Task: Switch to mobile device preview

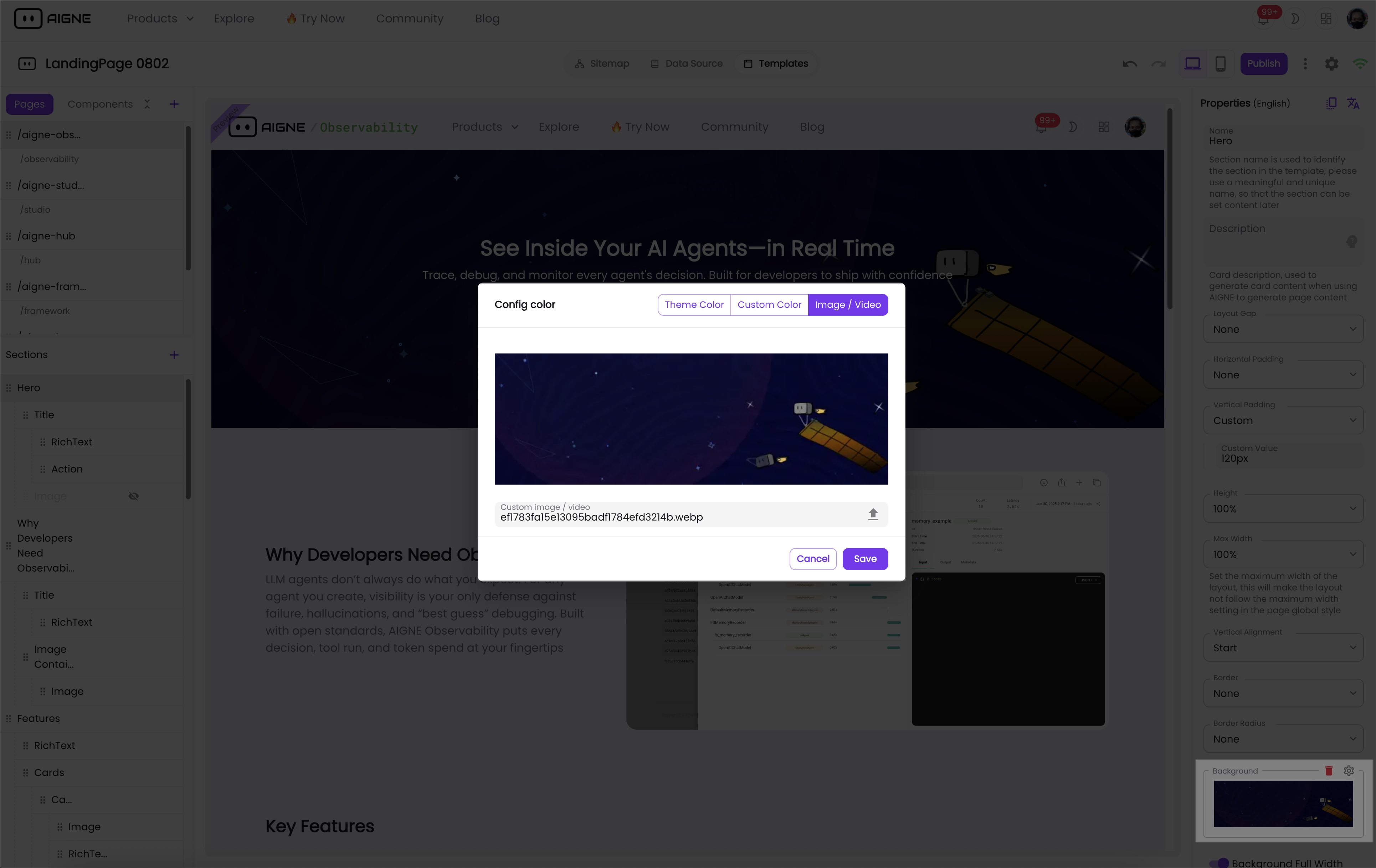Action: (x=1220, y=63)
